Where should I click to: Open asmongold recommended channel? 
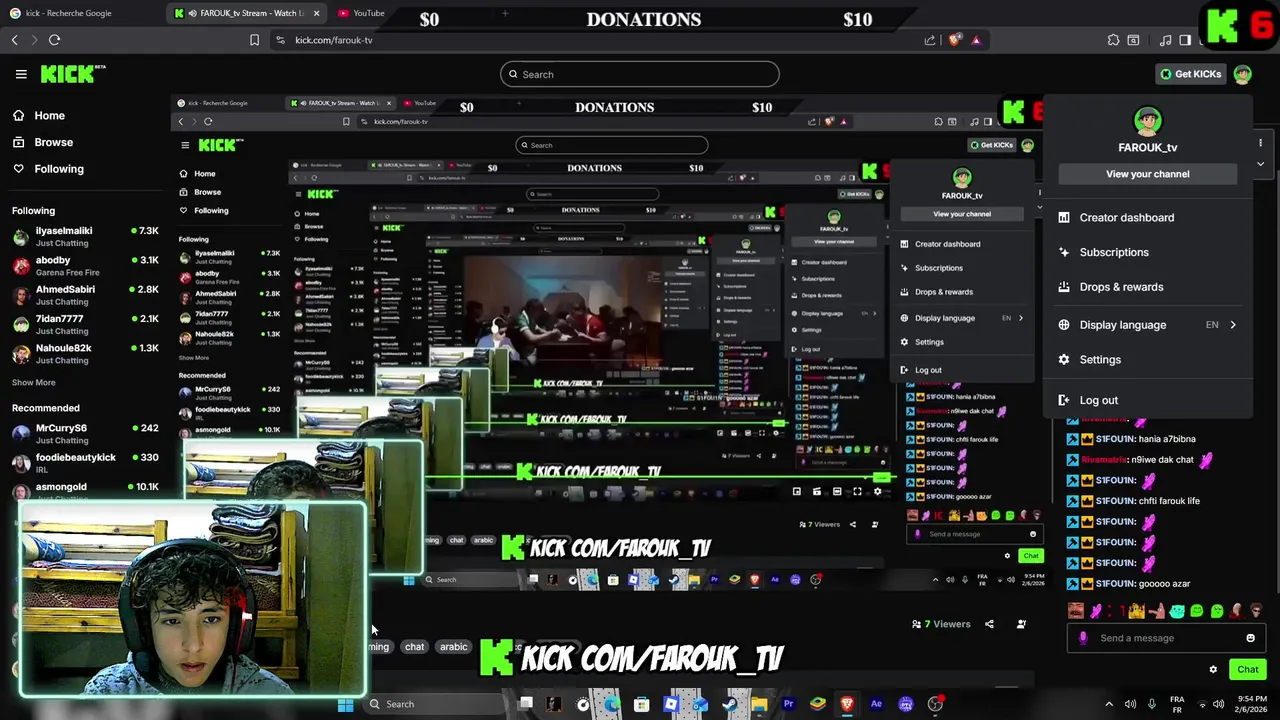[x=85, y=490]
